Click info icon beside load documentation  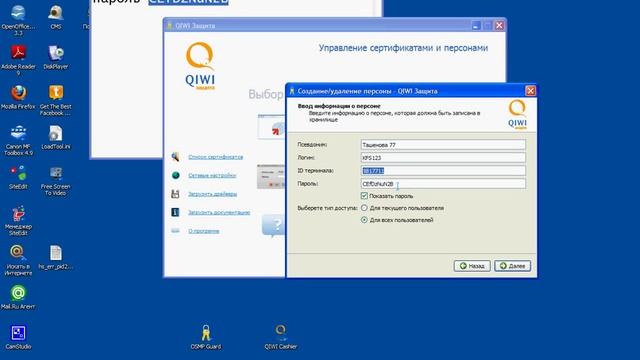click(176, 212)
